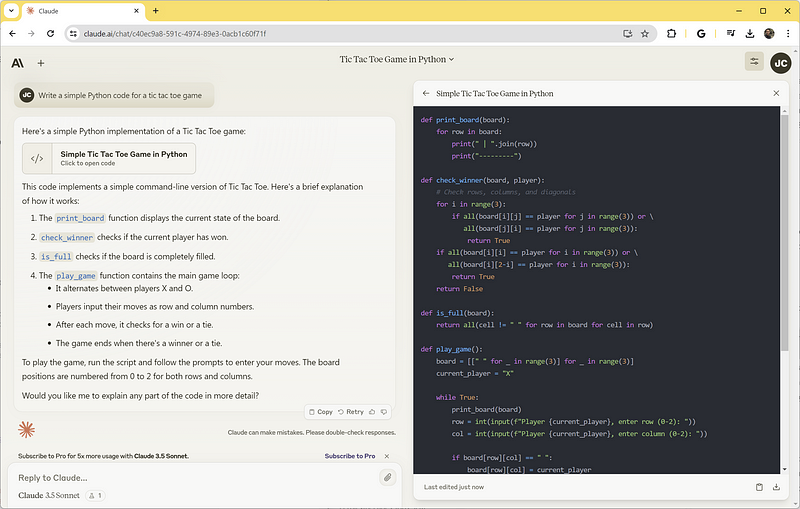The height and width of the screenshot is (509, 800).
Task: Open chat controls slider icon
Action: coord(753,61)
